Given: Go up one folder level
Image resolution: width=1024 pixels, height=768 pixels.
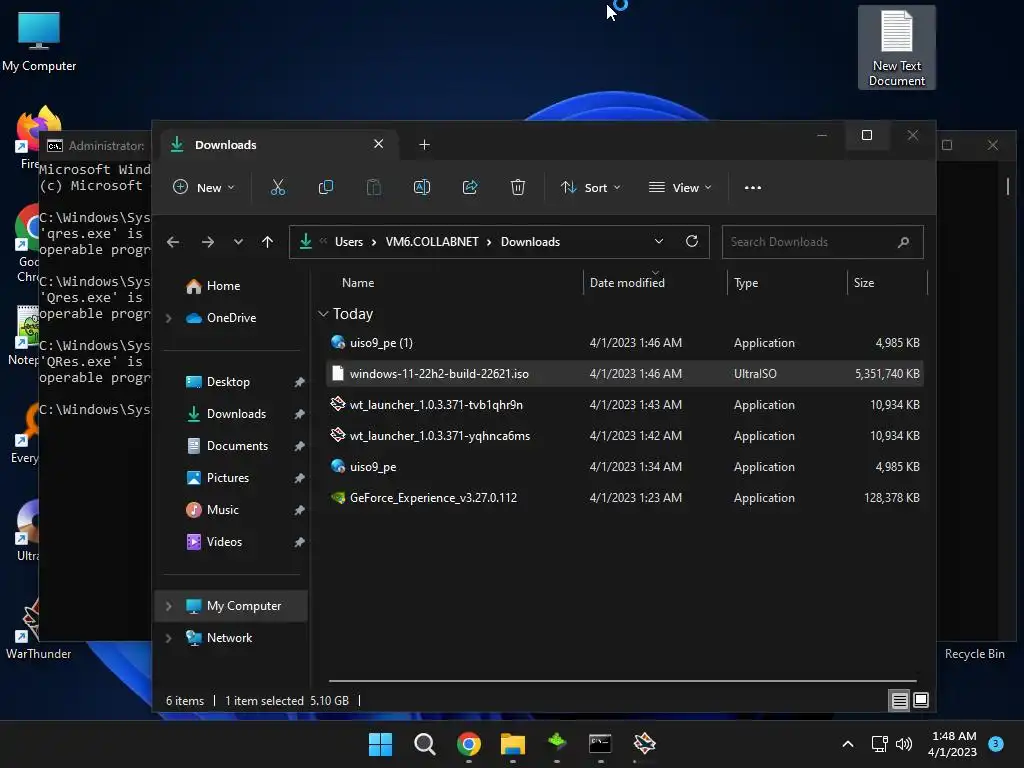Looking at the screenshot, I should pyautogui.click(x=267, y=242).
